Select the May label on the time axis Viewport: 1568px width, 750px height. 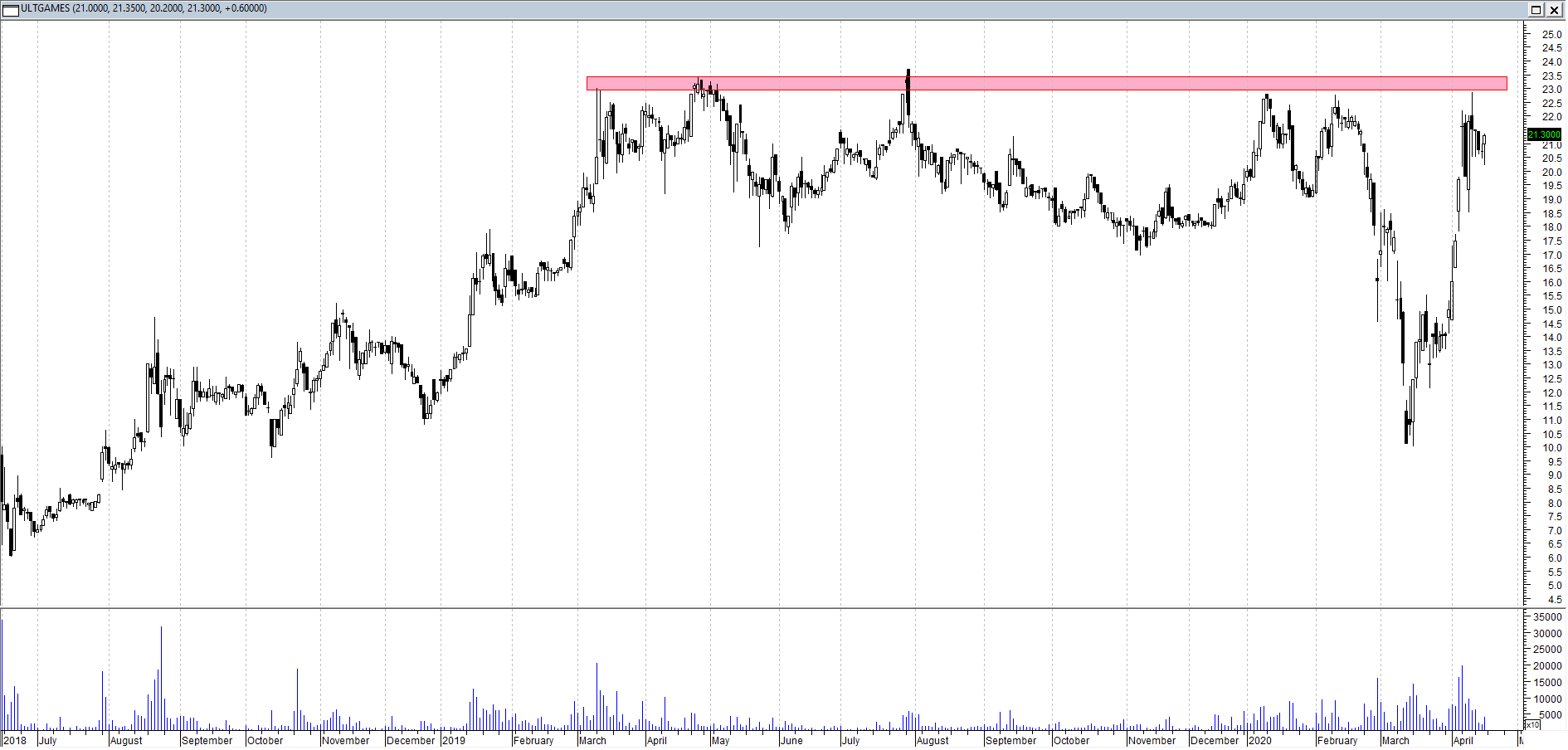[720, 741]
